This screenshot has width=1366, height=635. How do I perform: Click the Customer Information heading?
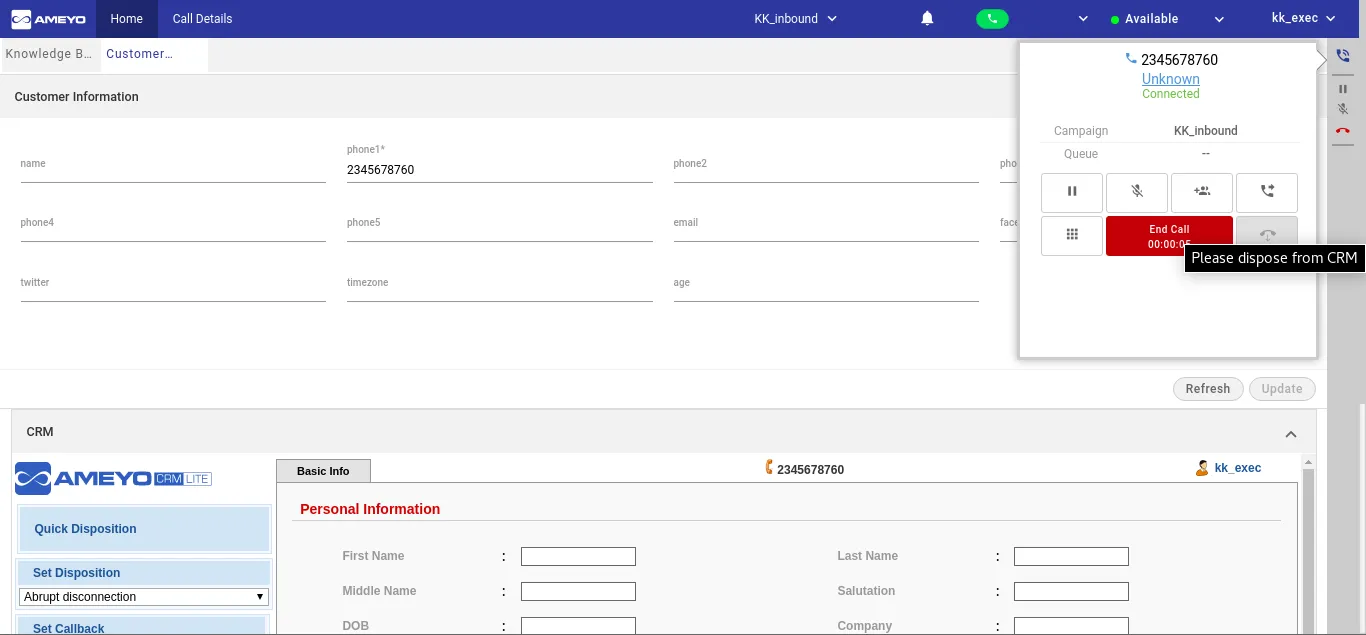pyautogui.click(x=77, y=97)
